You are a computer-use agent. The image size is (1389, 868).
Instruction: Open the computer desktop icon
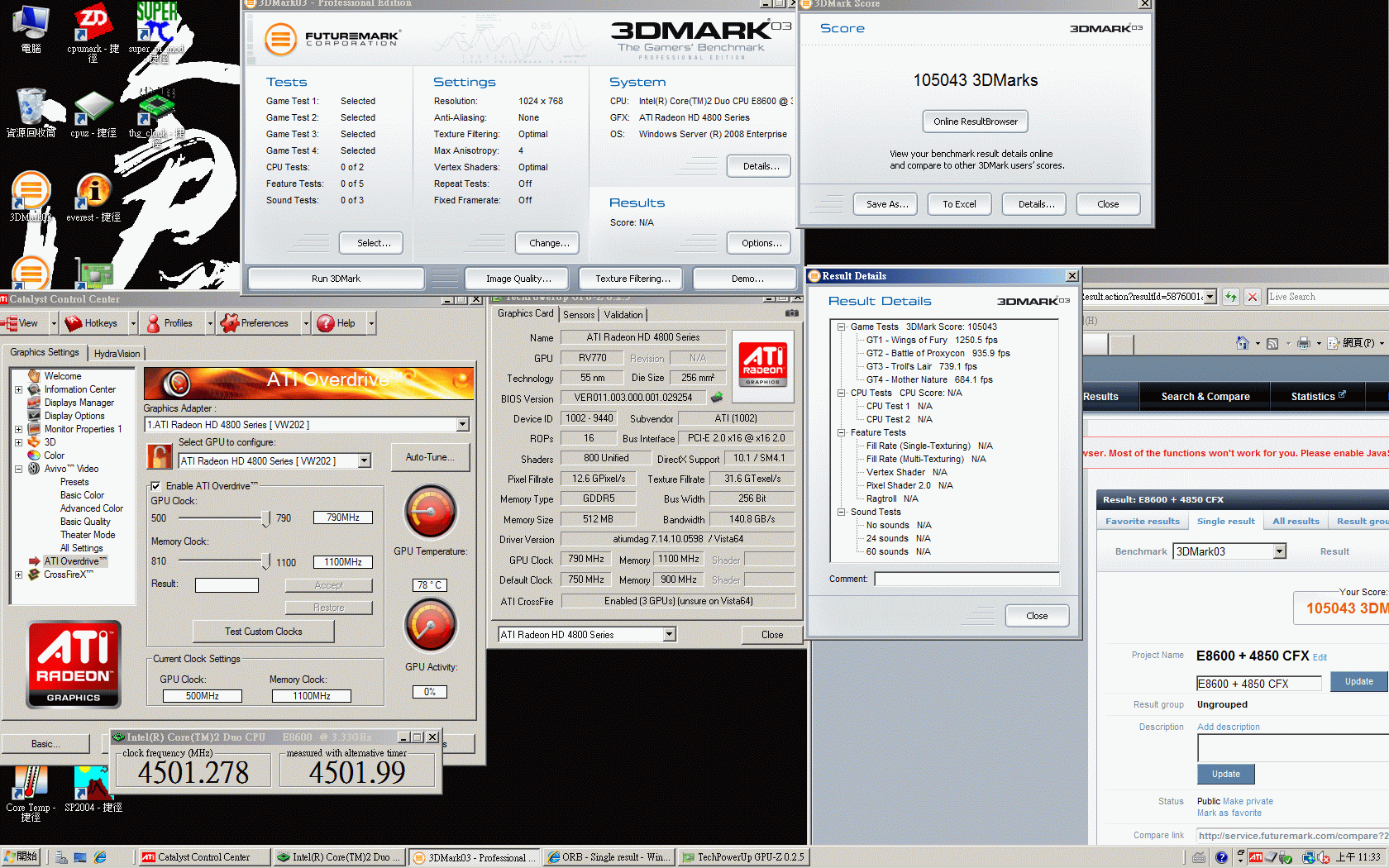coord(31,29)
